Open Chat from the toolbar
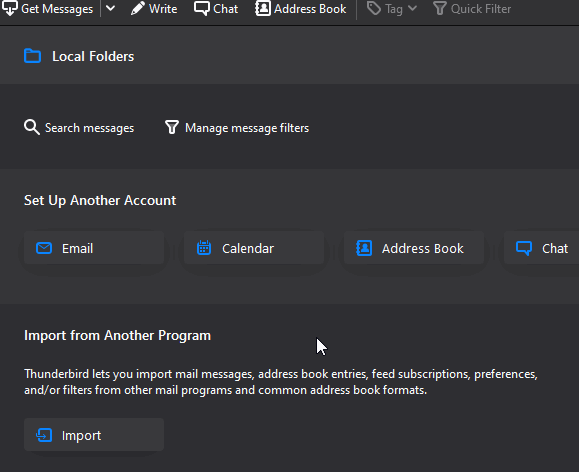 (x=216, y=8)
